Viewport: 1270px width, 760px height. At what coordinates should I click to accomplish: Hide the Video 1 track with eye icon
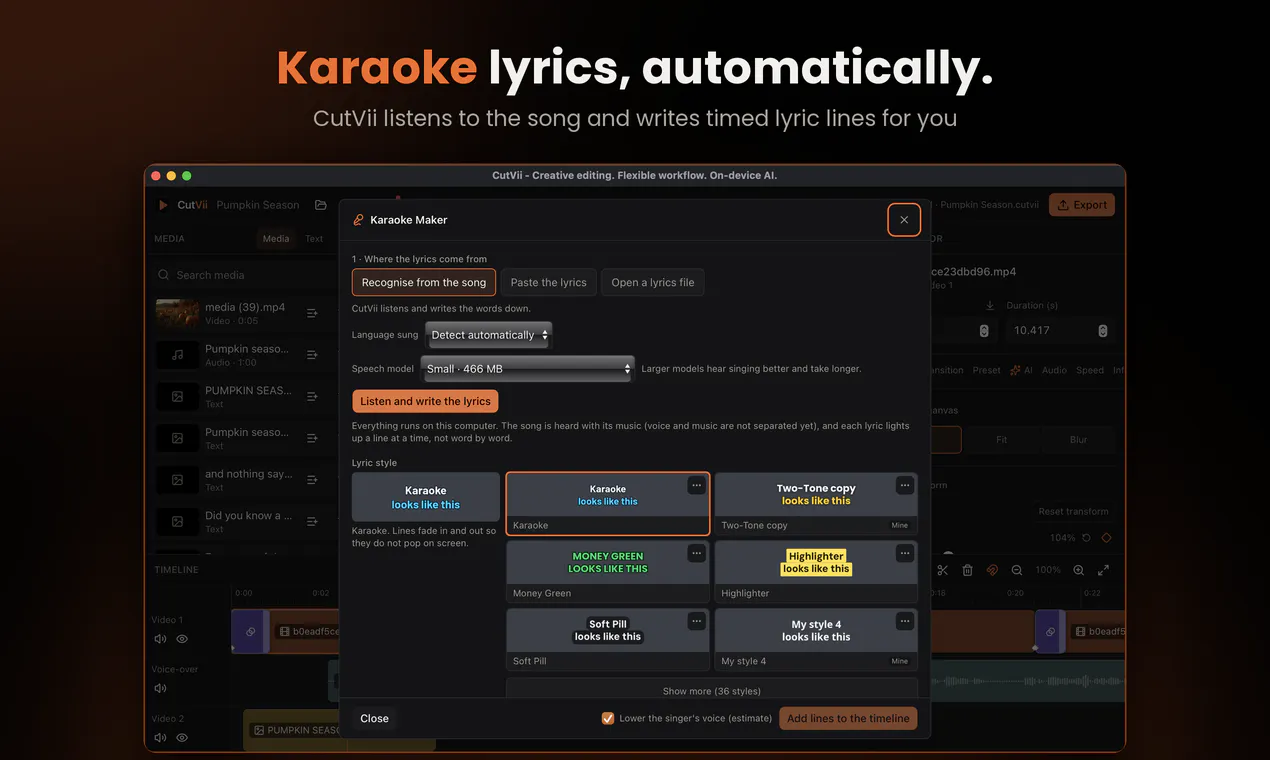[182, 638]
